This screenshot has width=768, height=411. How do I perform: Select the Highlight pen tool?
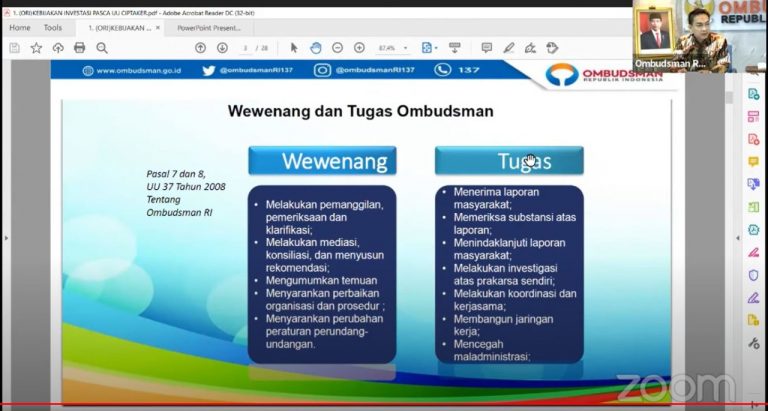(x=509, y=48)
